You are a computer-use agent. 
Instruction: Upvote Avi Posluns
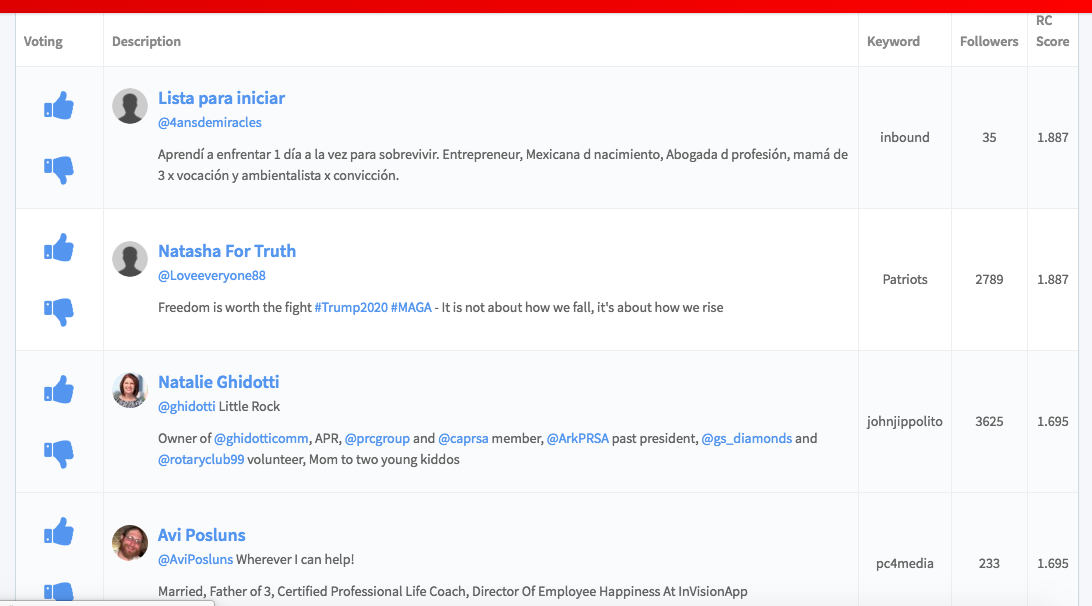pyautogui.click(x=59, y=531)
